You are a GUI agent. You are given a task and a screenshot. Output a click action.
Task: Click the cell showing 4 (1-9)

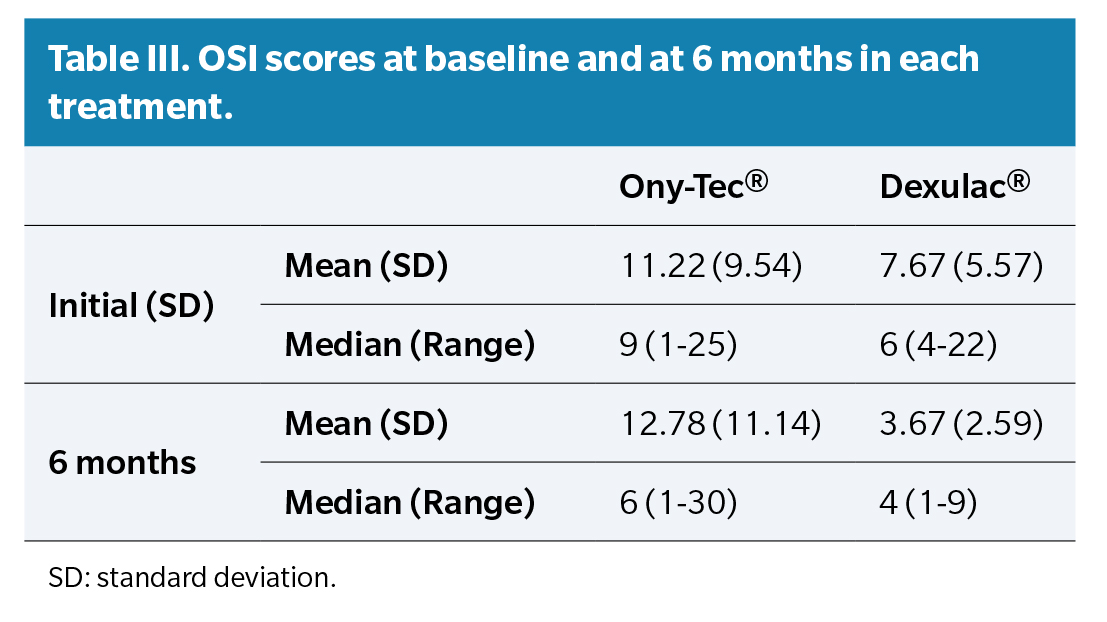point(928,503)
